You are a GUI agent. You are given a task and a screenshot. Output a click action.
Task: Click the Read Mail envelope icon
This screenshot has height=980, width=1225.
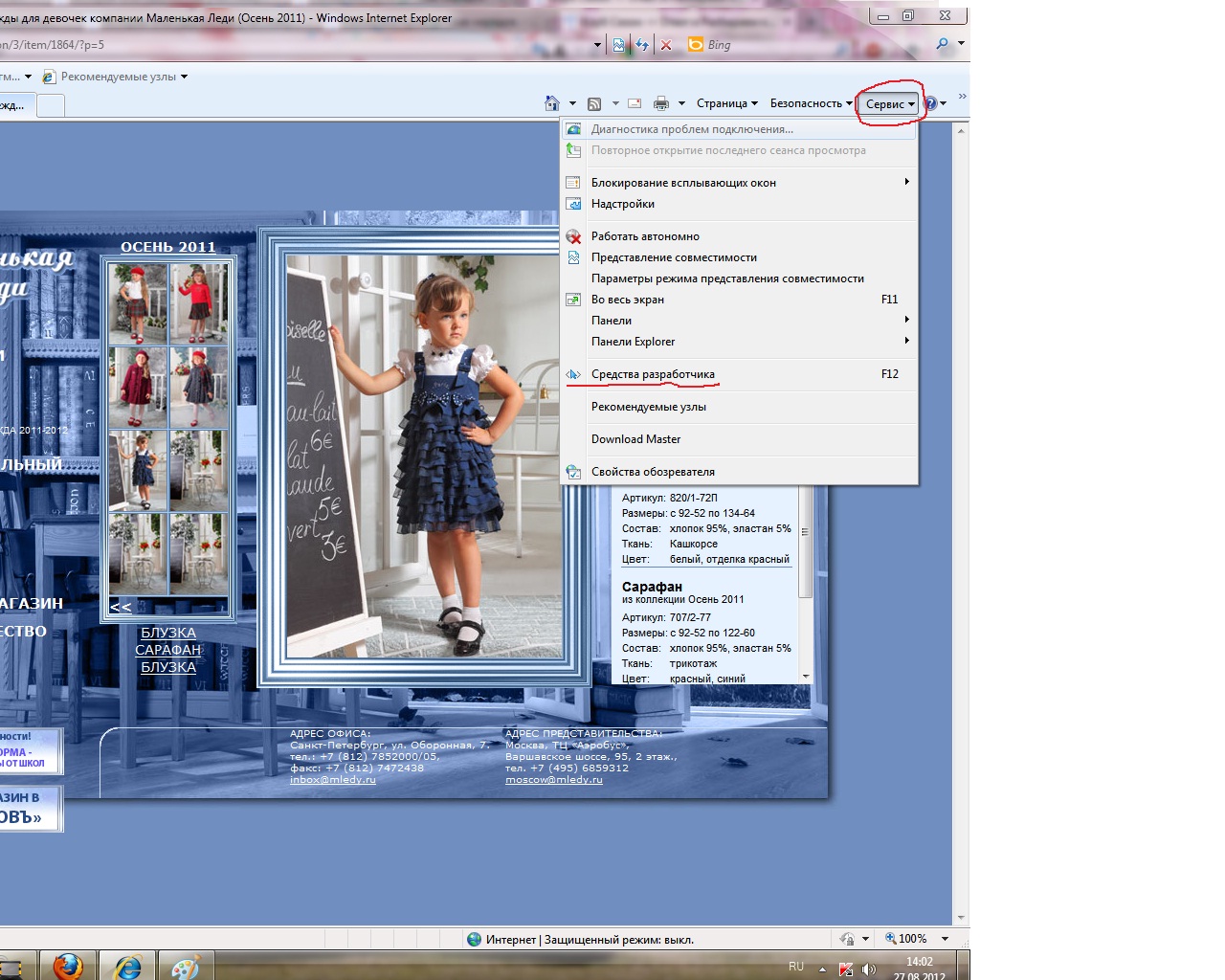(634, 103)
